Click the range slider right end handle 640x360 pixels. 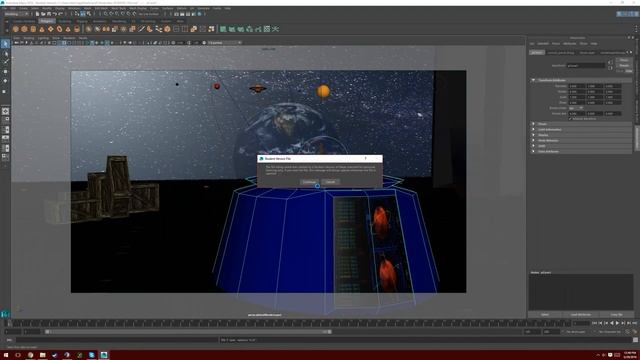pyautogui.click(x=329, y=332)
